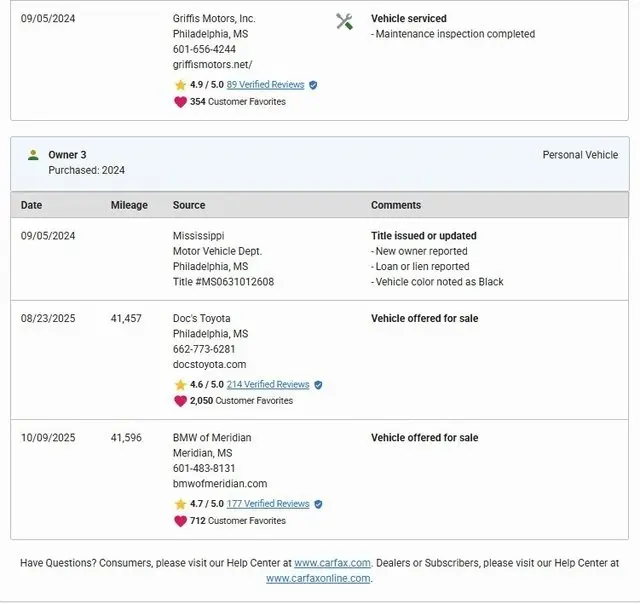The image size is (640, 604).
Task: Click the gold star for Doc's Toyota rating
Action: (180, 384)
